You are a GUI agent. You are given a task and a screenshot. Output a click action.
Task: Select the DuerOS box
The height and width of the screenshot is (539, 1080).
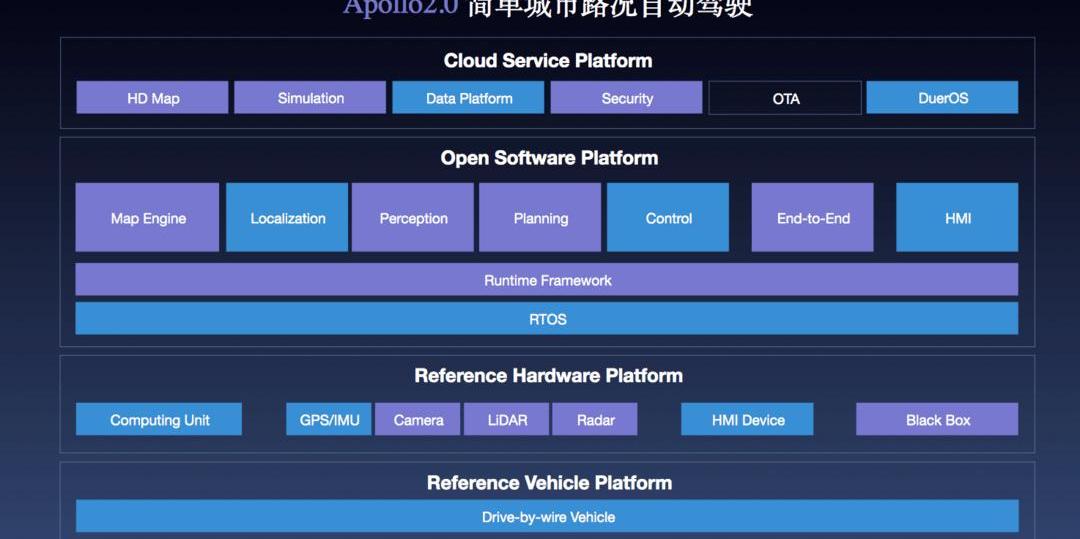click(x=942, y=98)
